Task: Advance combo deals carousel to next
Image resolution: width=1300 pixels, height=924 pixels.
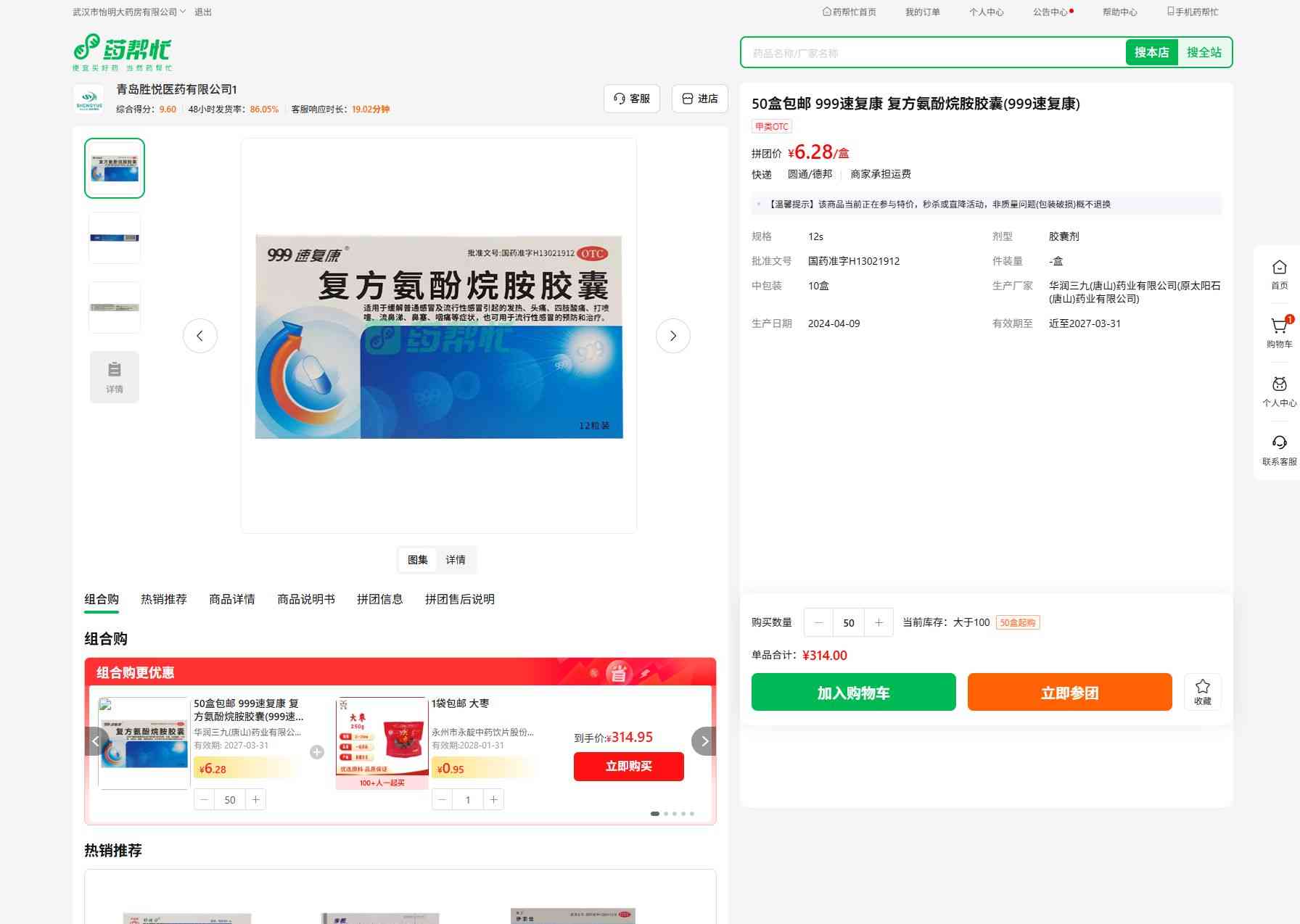Action: 704,741
